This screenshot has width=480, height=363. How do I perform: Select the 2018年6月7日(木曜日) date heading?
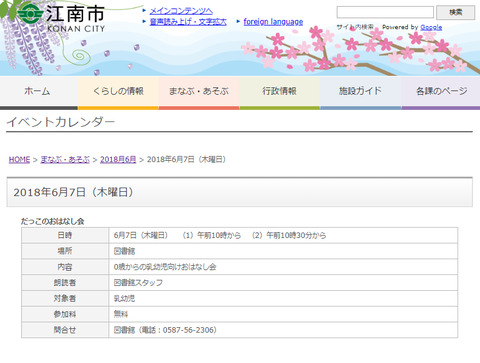[73, 192]
